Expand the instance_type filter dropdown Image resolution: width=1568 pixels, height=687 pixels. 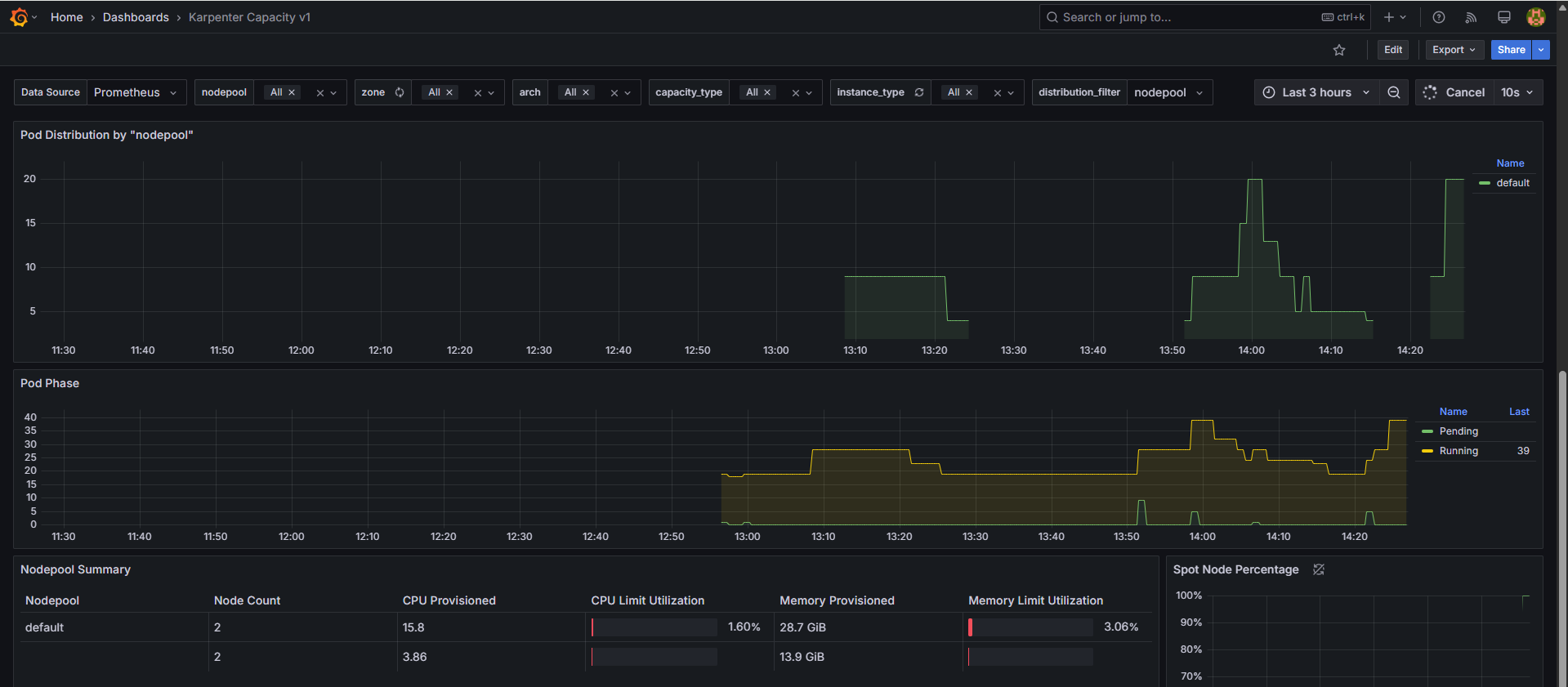click(x=1011, y=93)
